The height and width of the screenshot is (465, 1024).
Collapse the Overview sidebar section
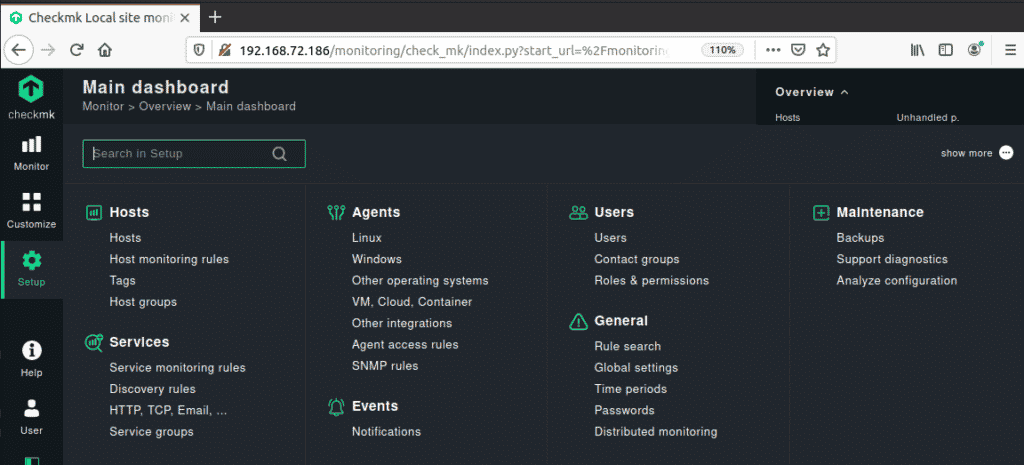click(845, 92)
